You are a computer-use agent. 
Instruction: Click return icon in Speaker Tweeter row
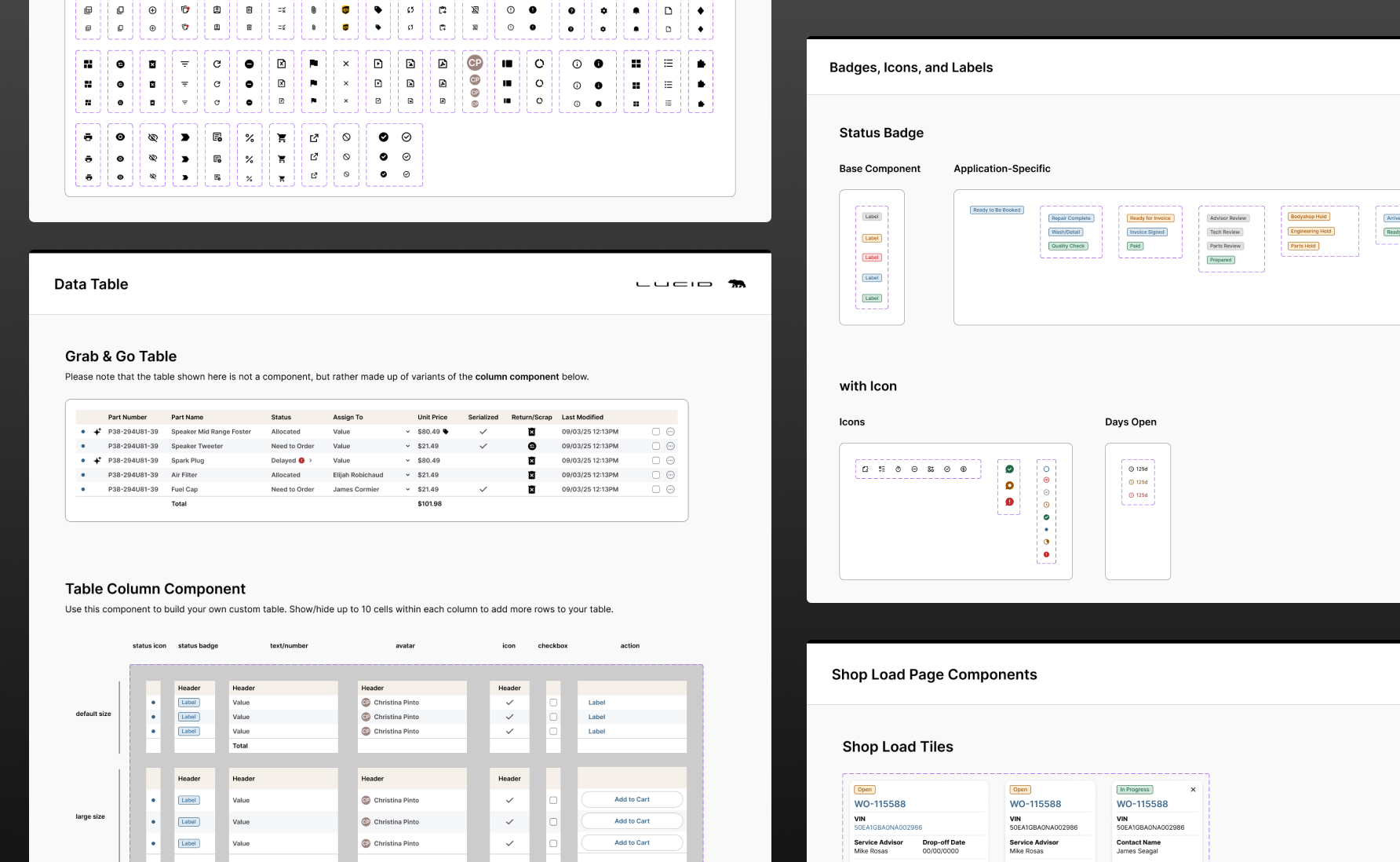pos(531,446)
